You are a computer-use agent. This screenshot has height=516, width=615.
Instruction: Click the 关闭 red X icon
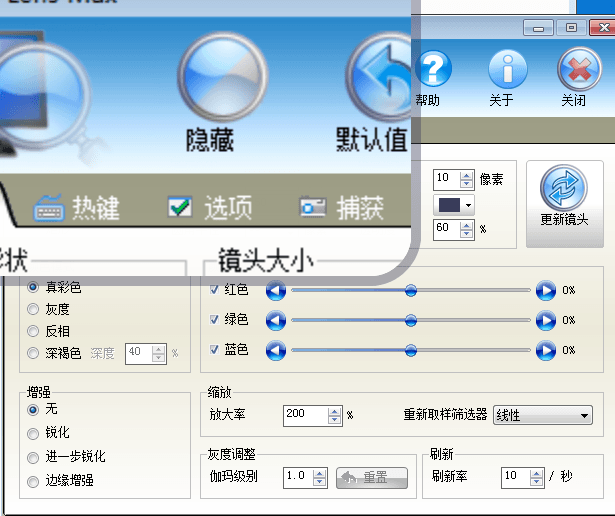coord(579,69)
